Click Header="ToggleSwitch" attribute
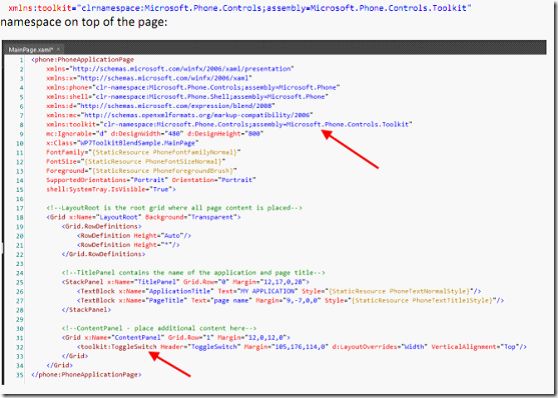The width and height of the screenshot is (558, 398). [201, 346]
